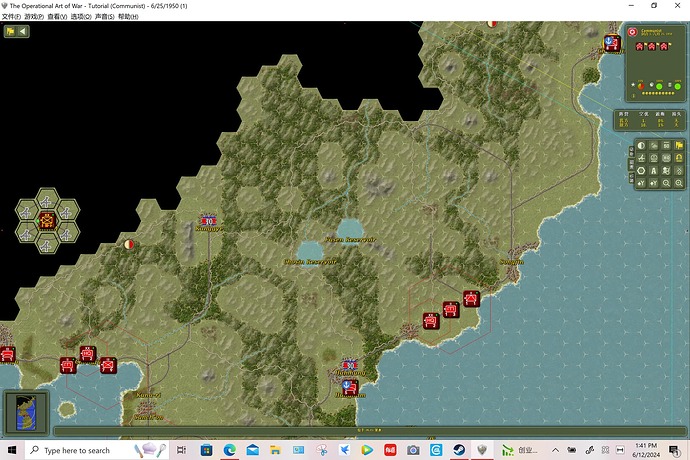Open Steam from the taskbar
The width and height of the screenshot is (690, 460).
coord(459,450)
